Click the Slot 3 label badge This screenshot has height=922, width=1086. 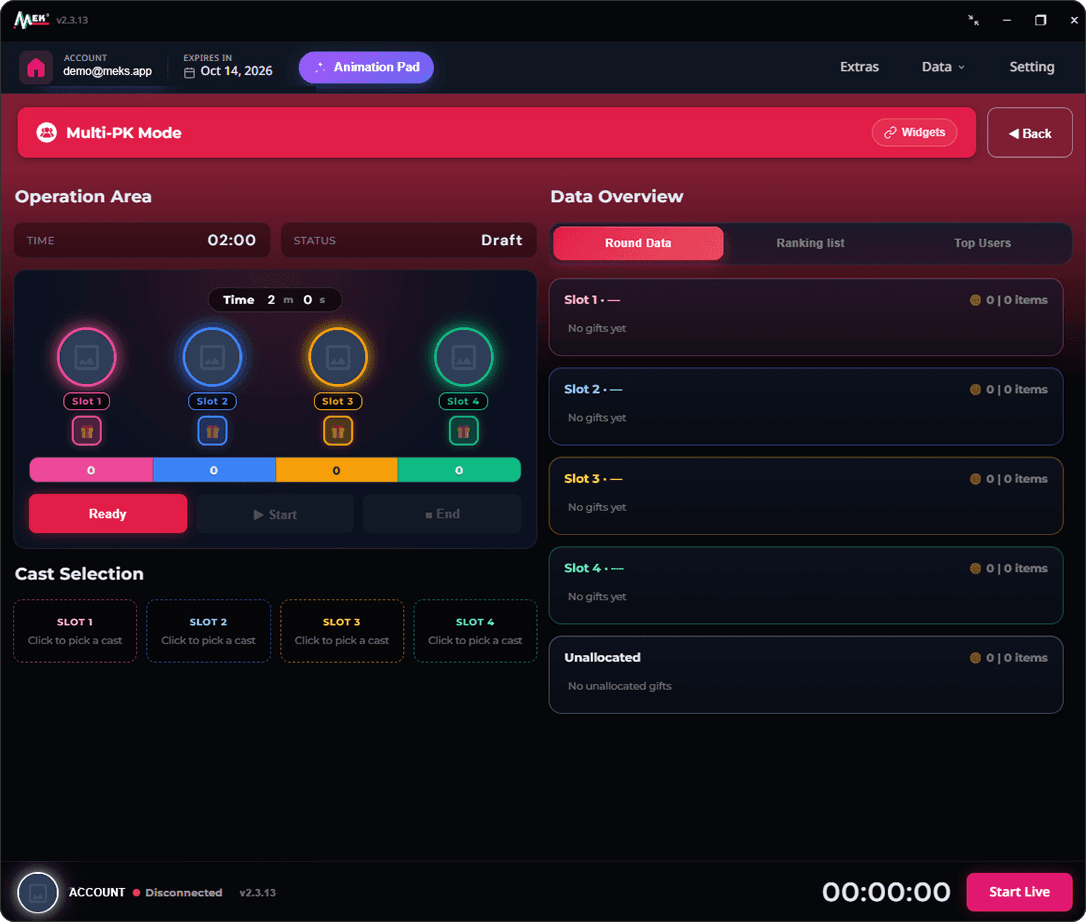tap(338, 401)
